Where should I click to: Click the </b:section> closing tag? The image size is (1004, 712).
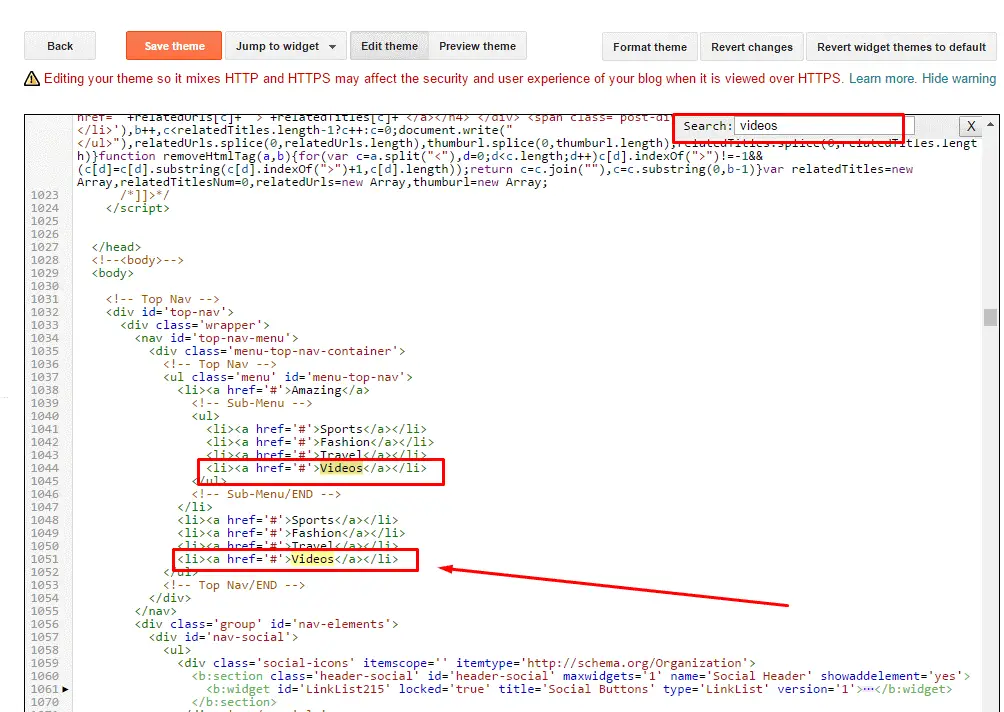click(x=234, y=702)
